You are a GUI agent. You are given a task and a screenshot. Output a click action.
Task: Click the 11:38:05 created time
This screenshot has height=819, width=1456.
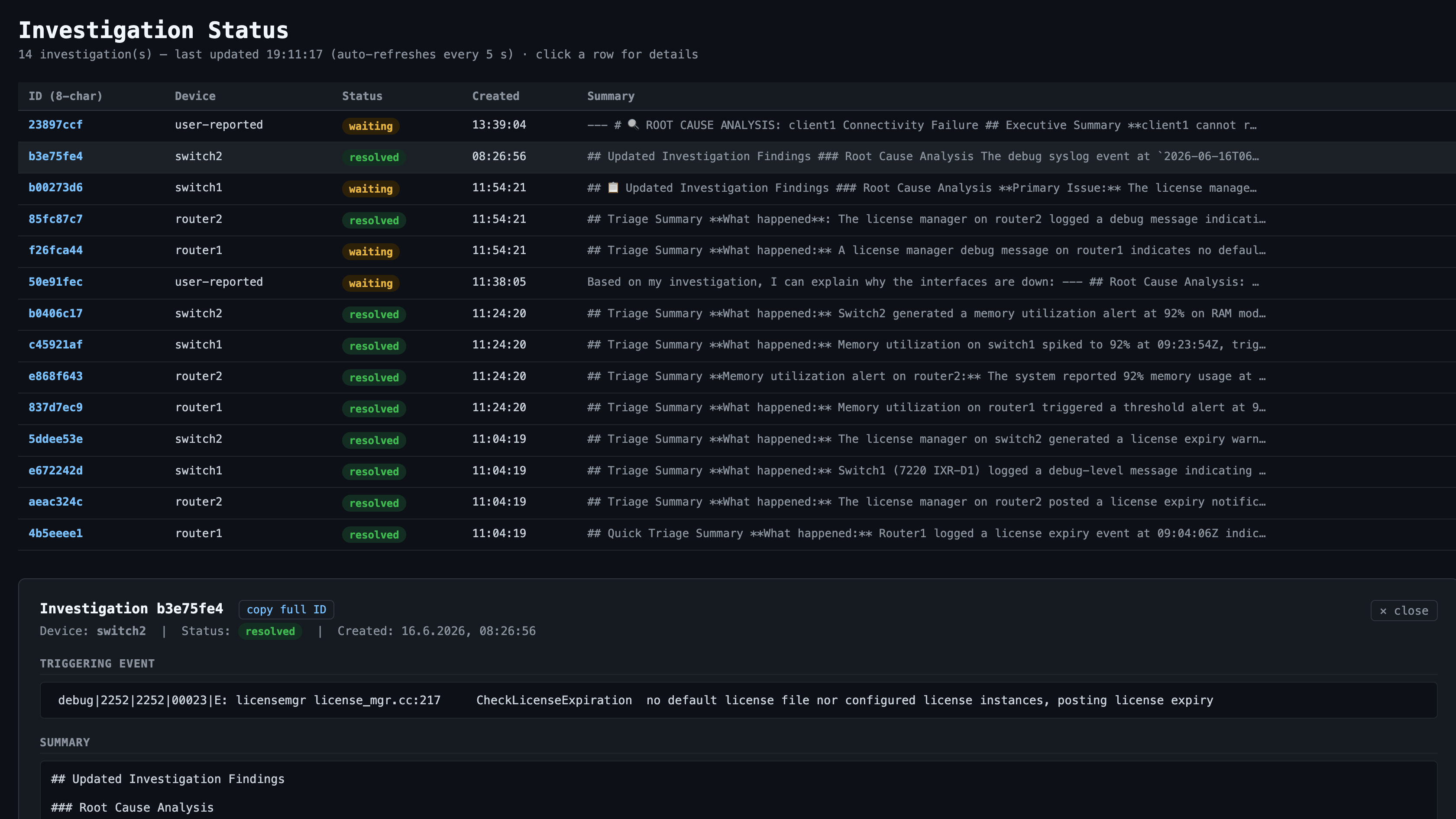tap(499, 282)
